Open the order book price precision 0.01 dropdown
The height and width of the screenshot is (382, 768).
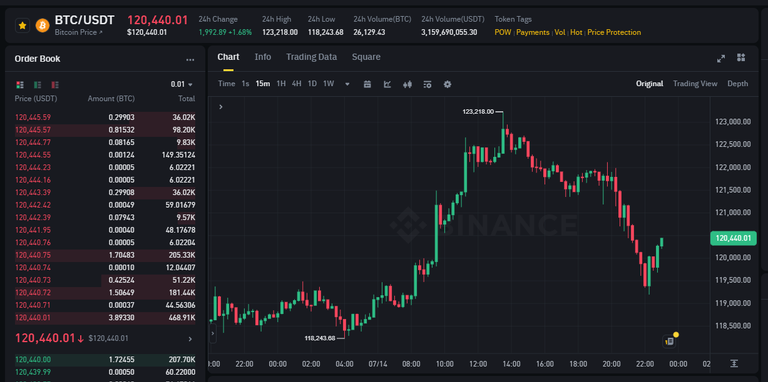point(182,84)
